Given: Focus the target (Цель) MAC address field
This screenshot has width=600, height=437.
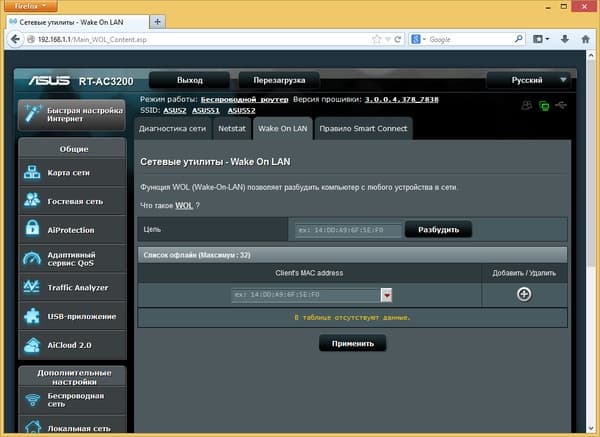Looking at the screenshot, I should point(348,230).
